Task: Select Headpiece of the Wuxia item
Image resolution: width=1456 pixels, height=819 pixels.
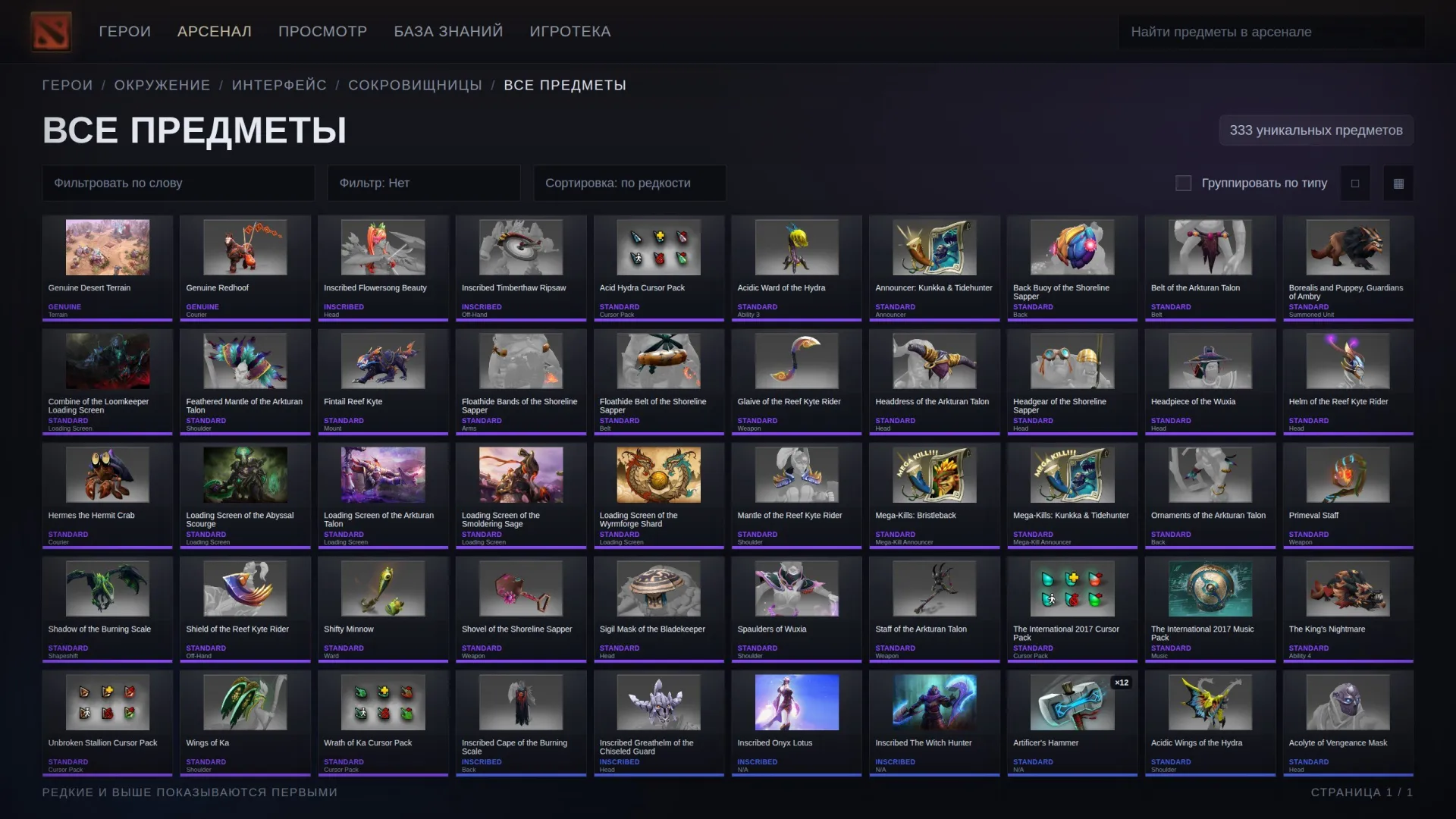Action: point(1210,381)
